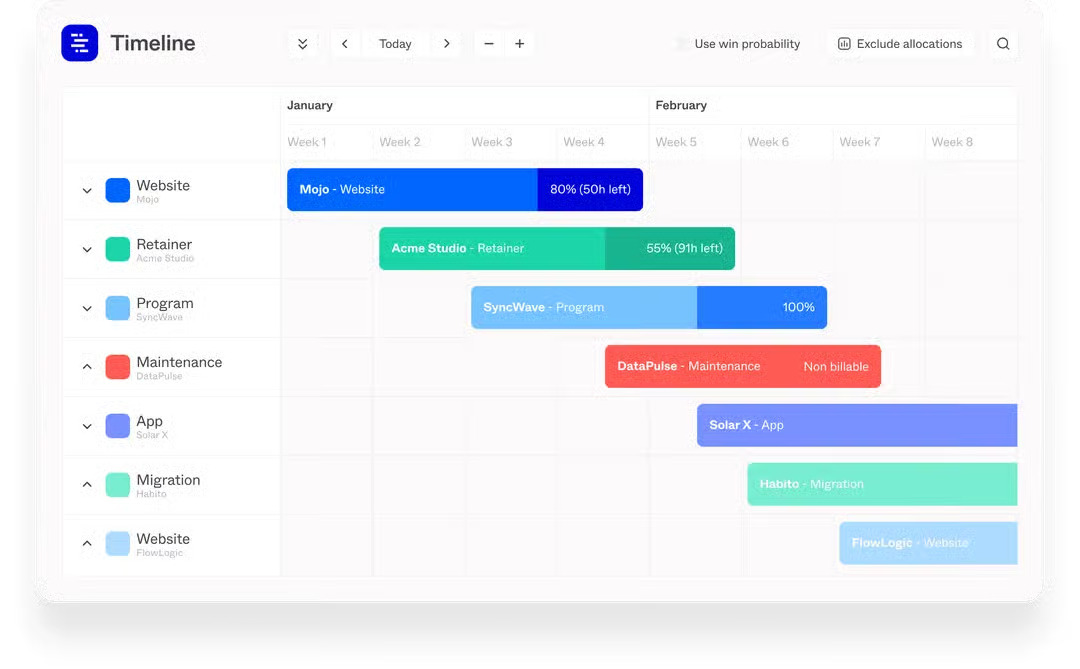The image size is (1080, 669).
Task: Click the Migration project name
Action: [x=168, y=480]
